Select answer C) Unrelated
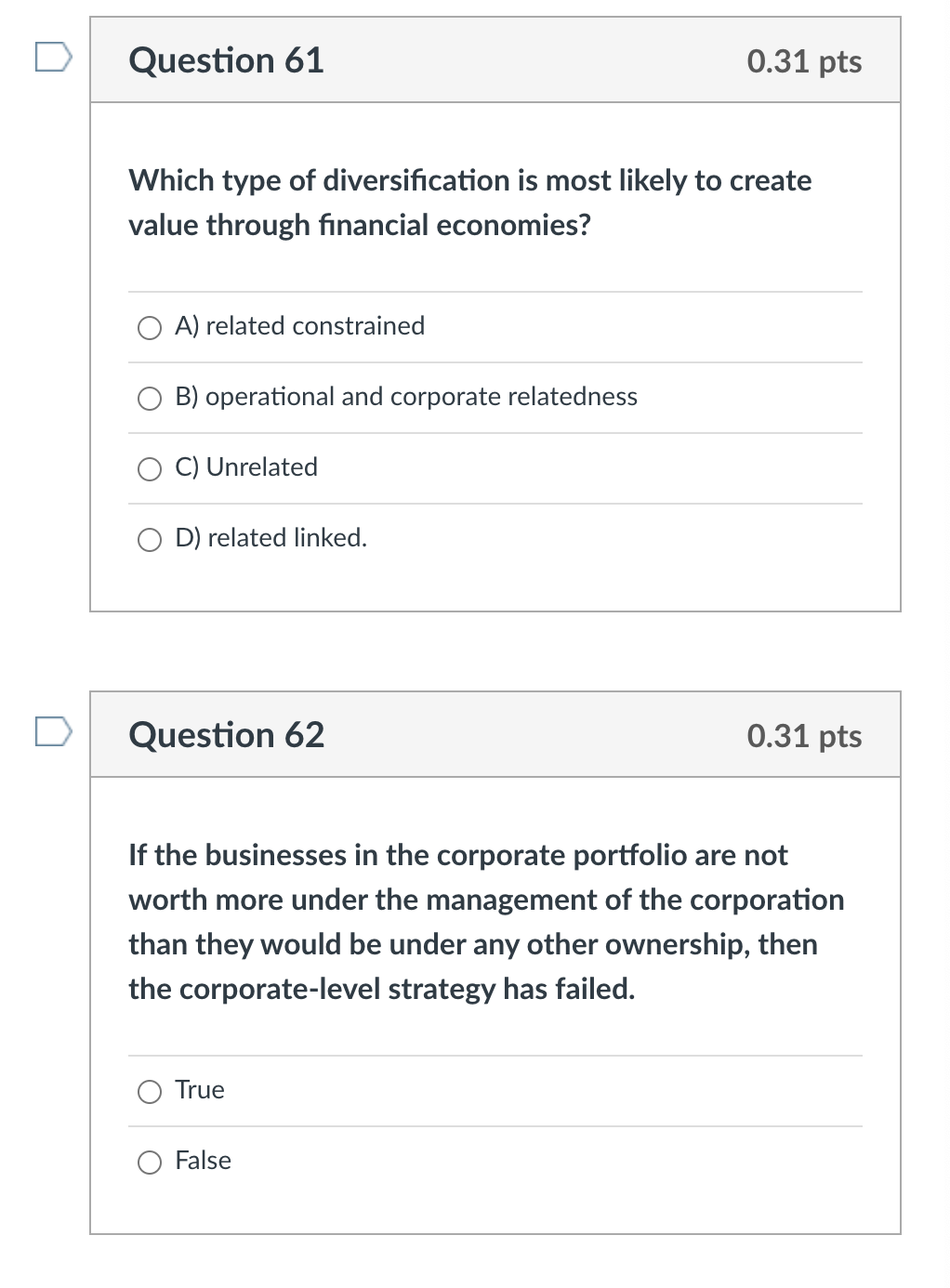The image size is (950, 1288). click(x=150, y=468)
